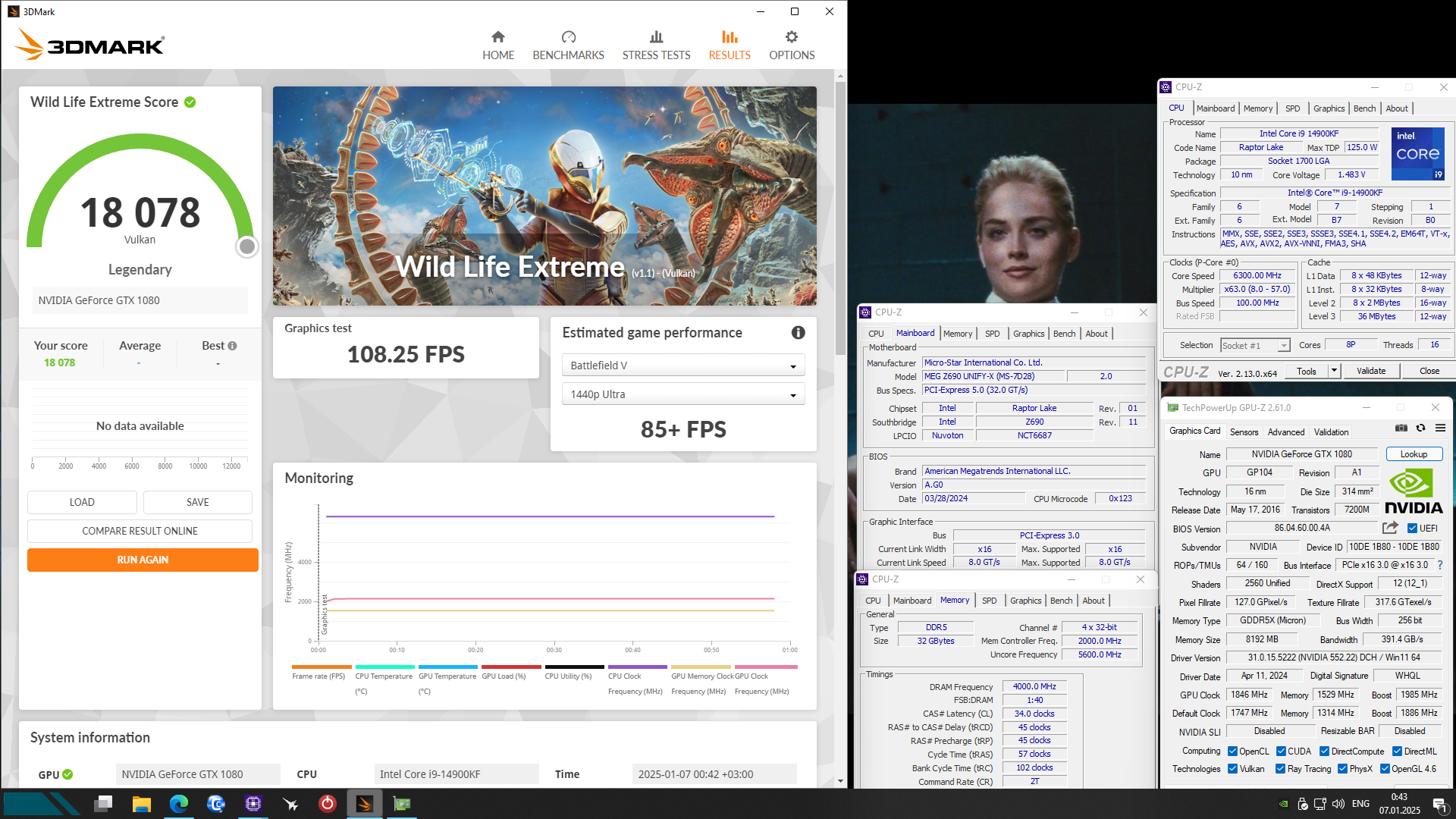Screen dimensions: 1456x819
Task: Launch Microsoft Edge from the taskbar
Action: pyautogui.click(x=178, y=803)
